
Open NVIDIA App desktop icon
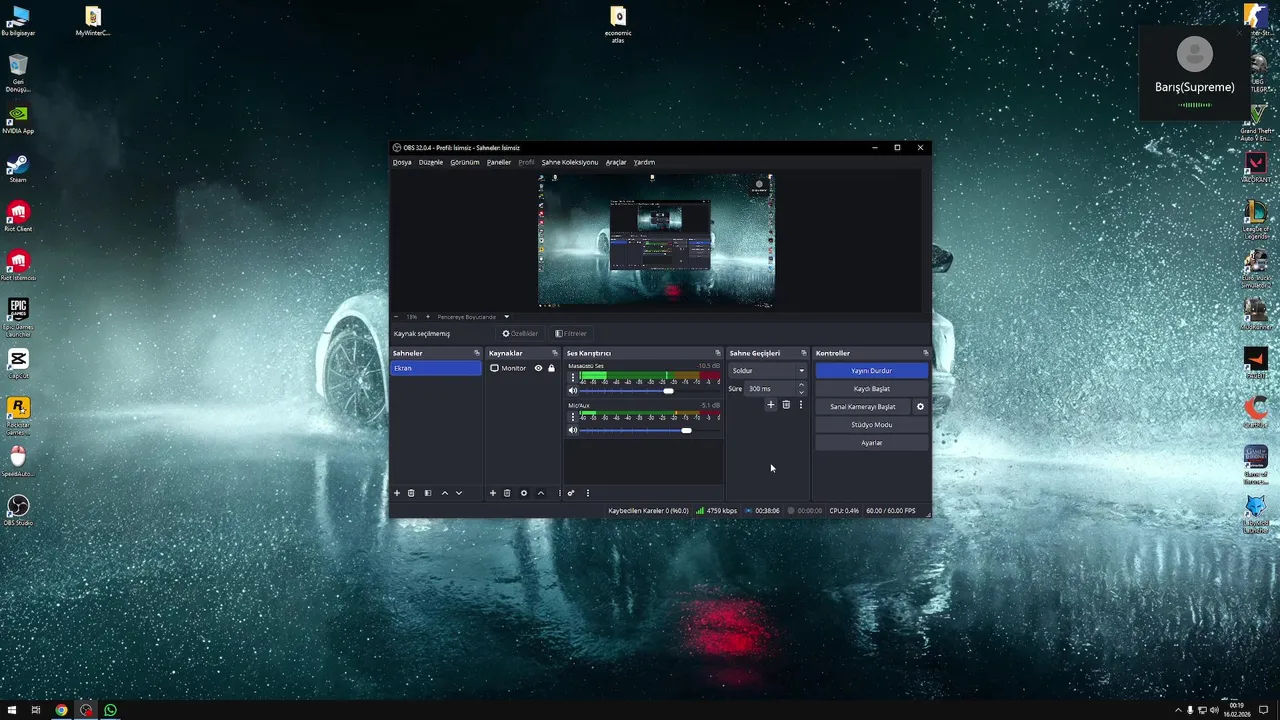tap(18, 119)
